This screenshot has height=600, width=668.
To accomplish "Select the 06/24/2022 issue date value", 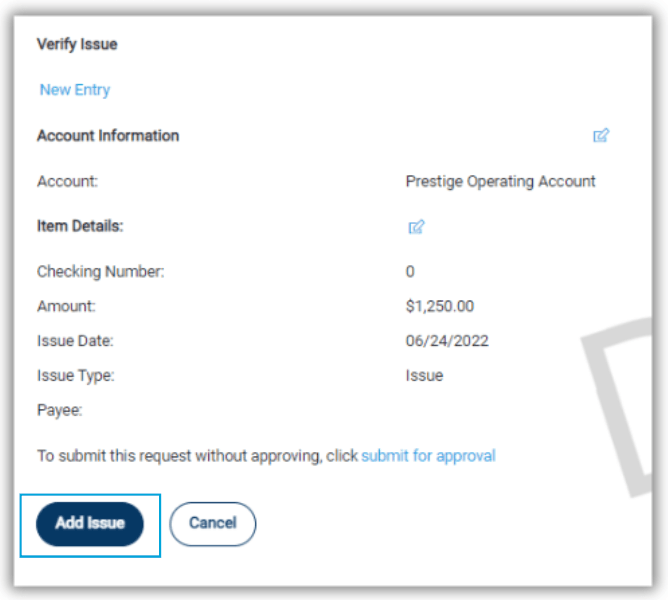I will click(x=447, y=341).
